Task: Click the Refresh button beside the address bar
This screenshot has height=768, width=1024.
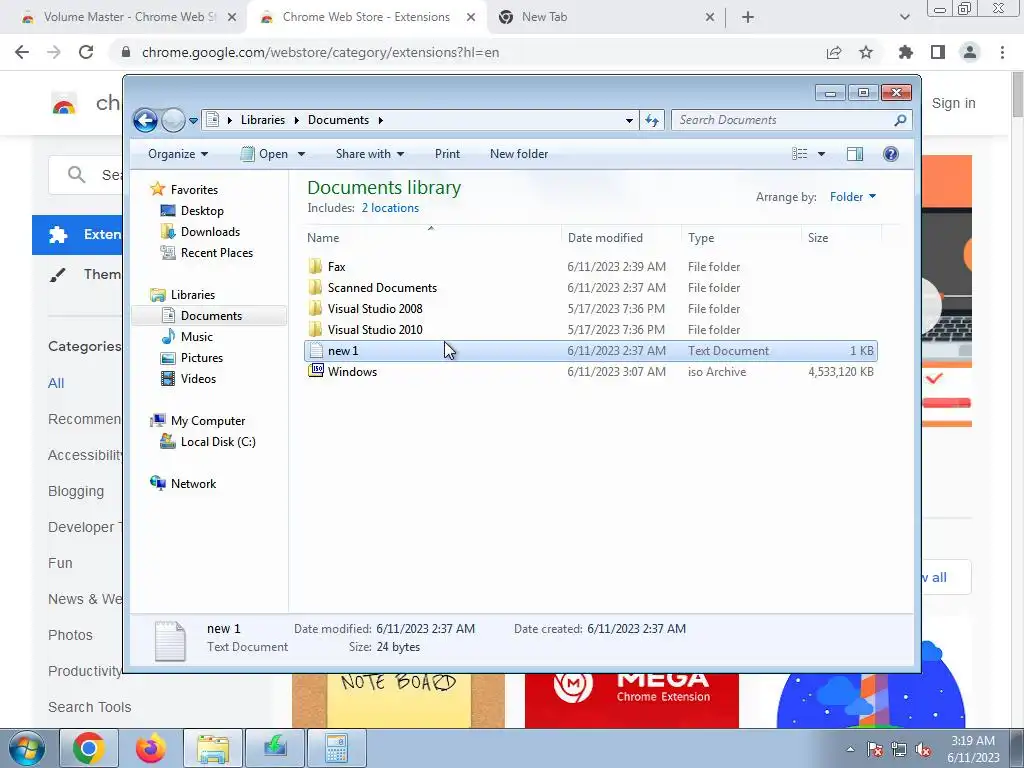Action: click(652, 120)
